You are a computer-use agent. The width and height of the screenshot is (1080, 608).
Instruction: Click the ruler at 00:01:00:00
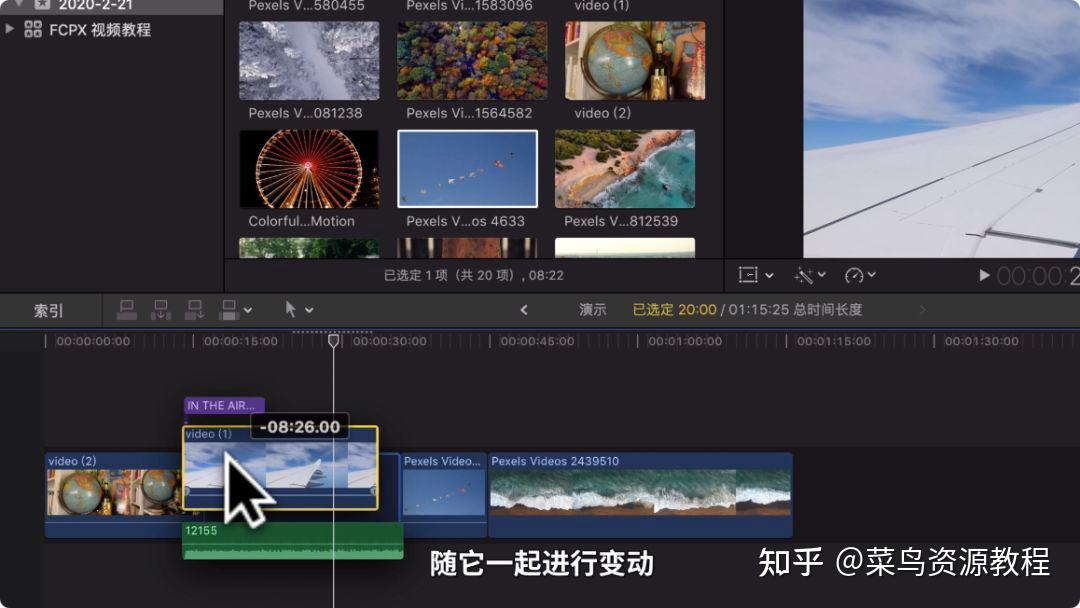(x=685, y=342)
